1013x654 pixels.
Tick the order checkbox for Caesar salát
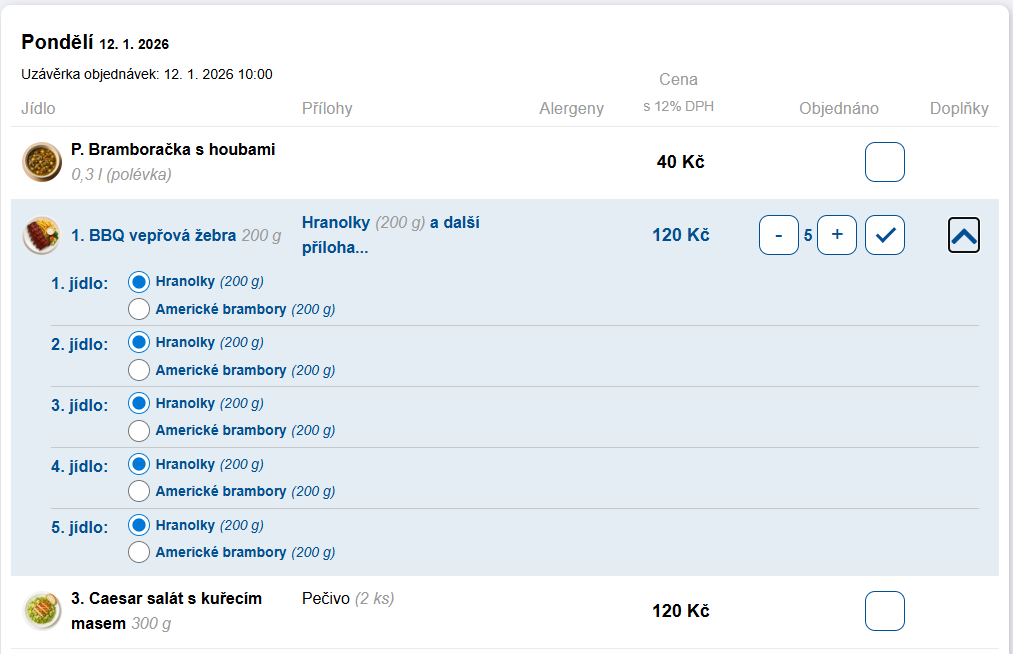(884, 611)
